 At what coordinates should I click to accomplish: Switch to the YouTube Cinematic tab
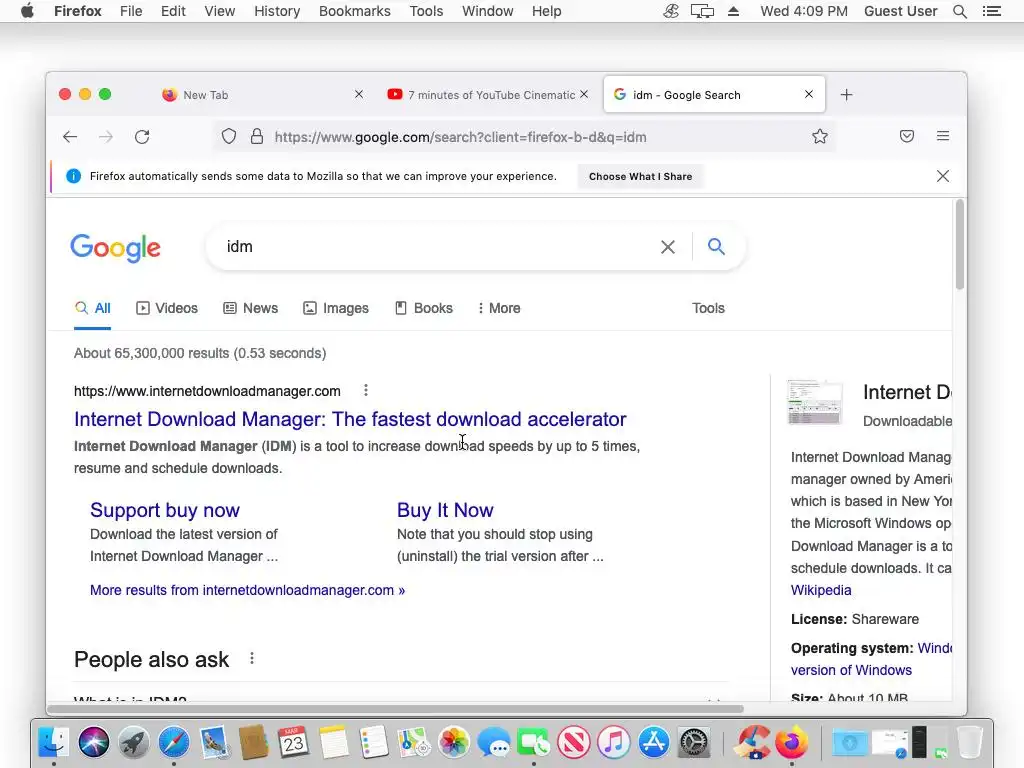pyautogui.click(x=488, y=95)
